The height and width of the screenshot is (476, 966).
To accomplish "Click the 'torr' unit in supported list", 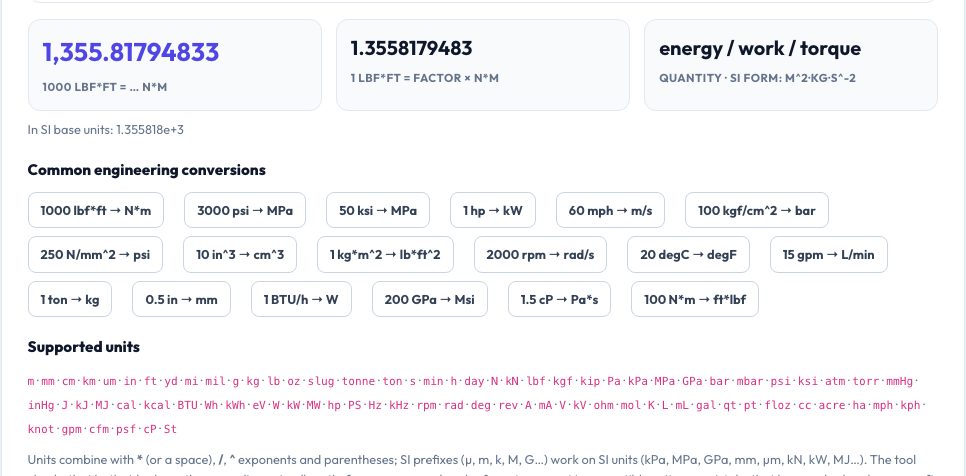I will pyautogui.click(x=865, y=381).
